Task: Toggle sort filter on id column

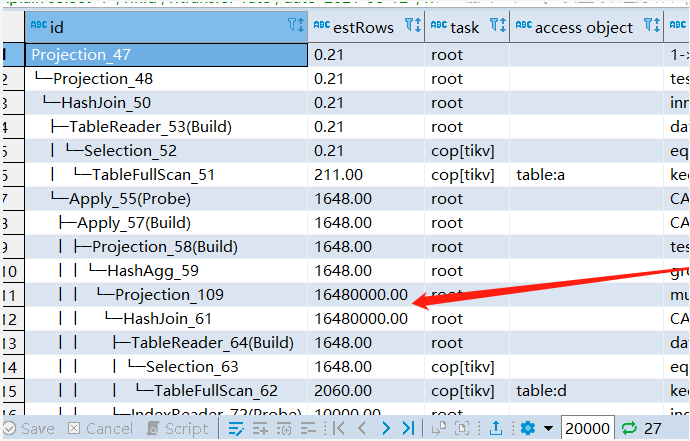Action: [x=296, y=25]
